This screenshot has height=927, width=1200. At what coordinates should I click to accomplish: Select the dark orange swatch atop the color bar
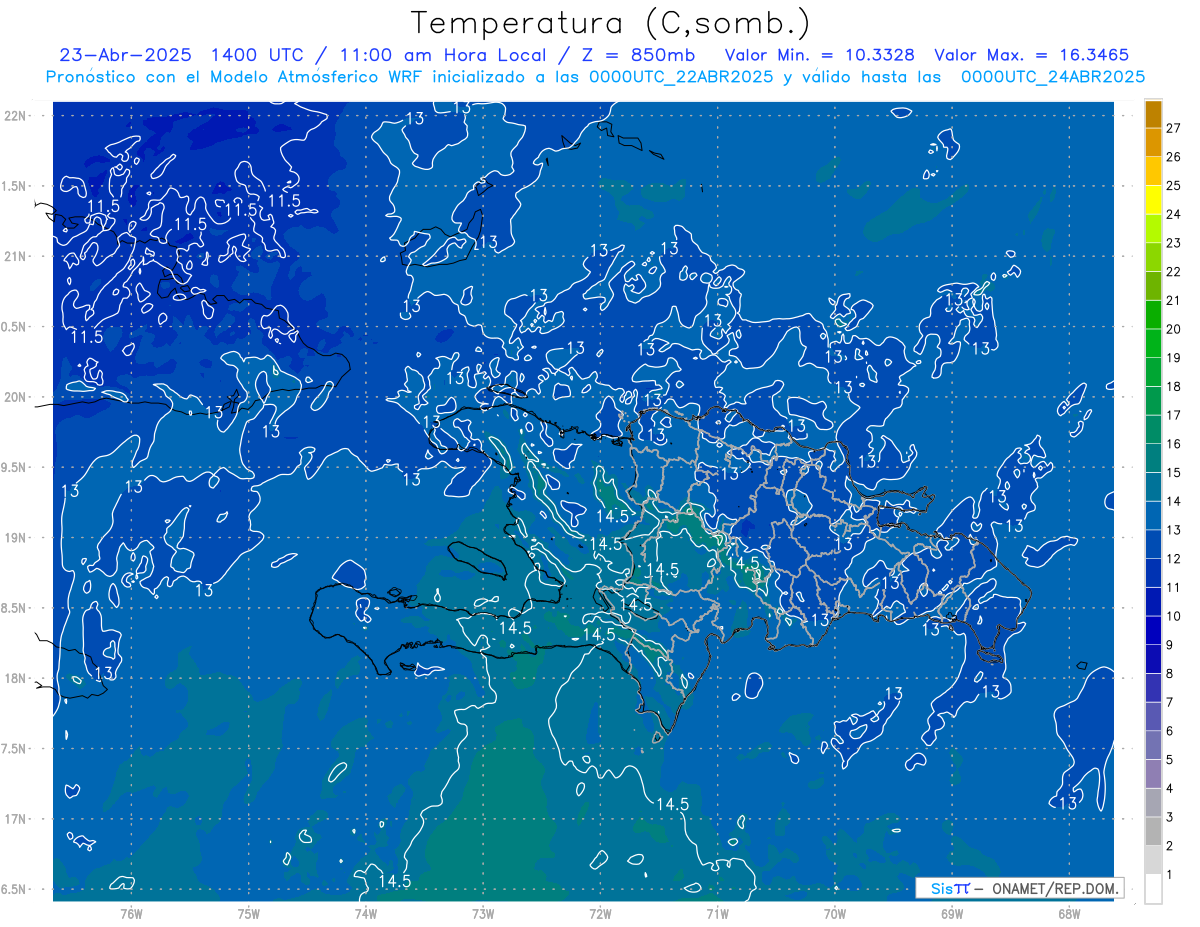(1153, 114)
